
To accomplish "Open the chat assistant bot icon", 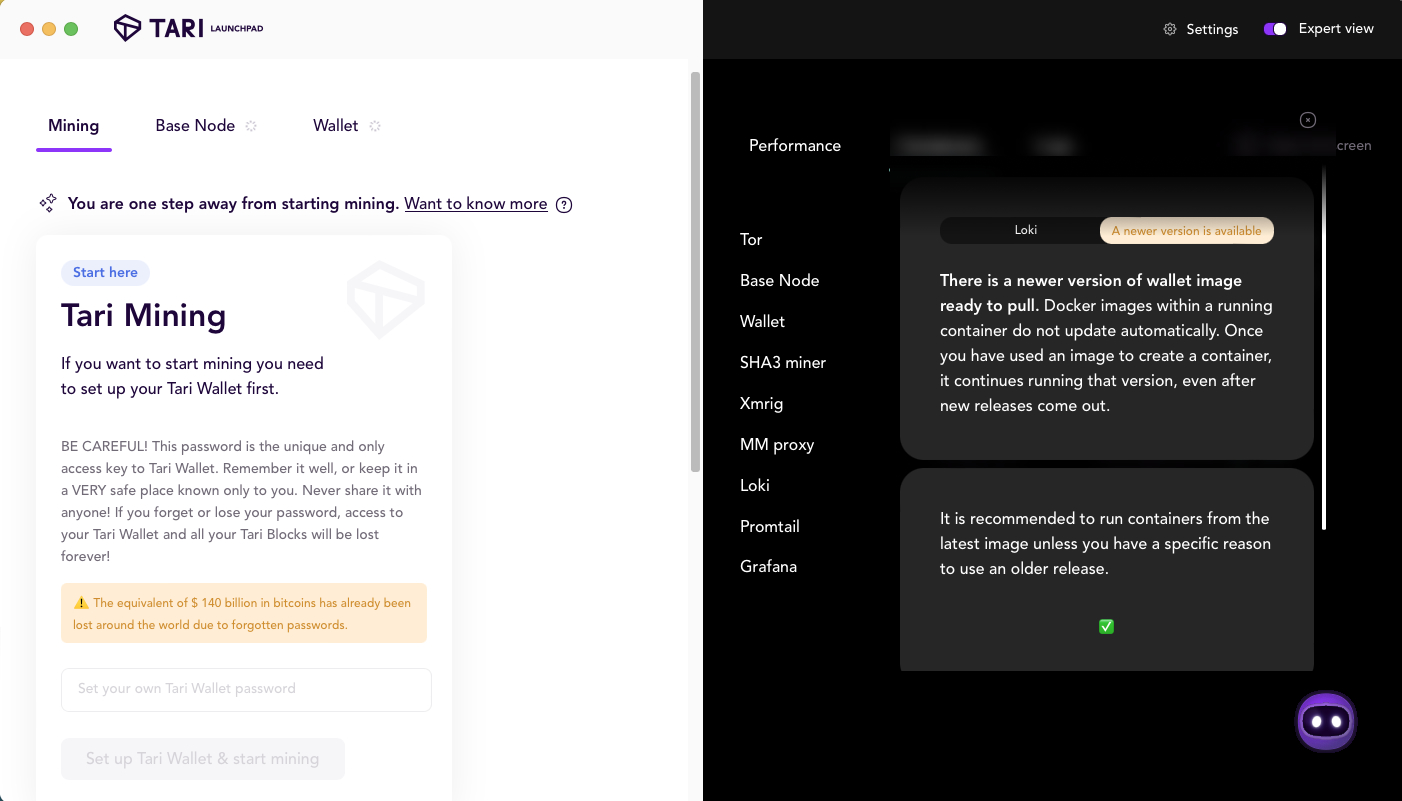I will [1325, 720].
